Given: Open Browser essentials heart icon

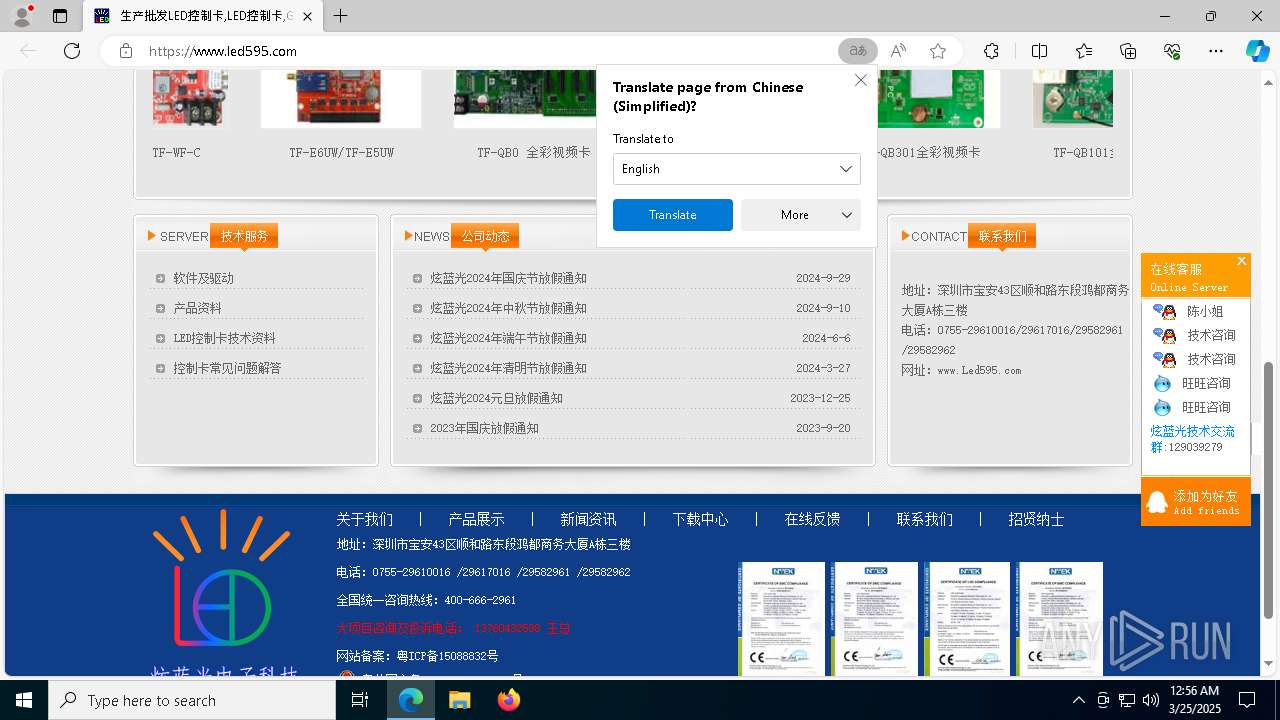Looking at the screenshot, I should (1172, 51).
